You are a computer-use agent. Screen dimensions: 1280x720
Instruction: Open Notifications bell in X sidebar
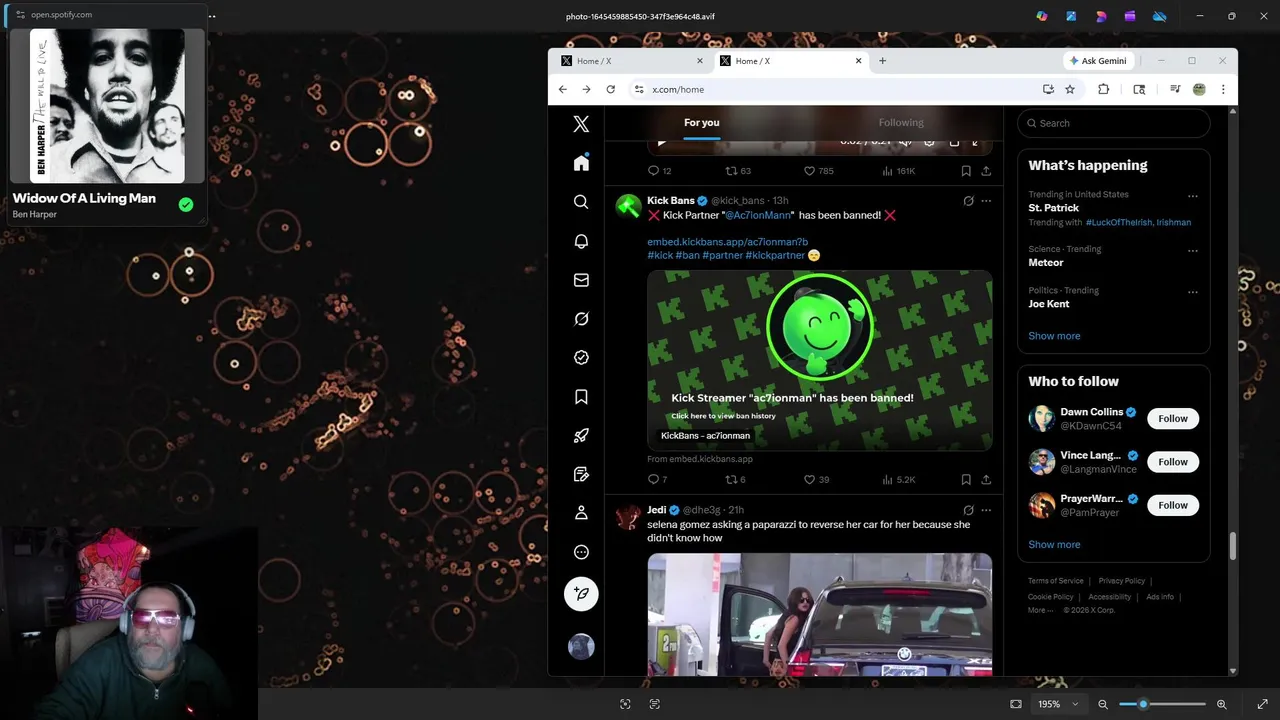pos(581,241)
